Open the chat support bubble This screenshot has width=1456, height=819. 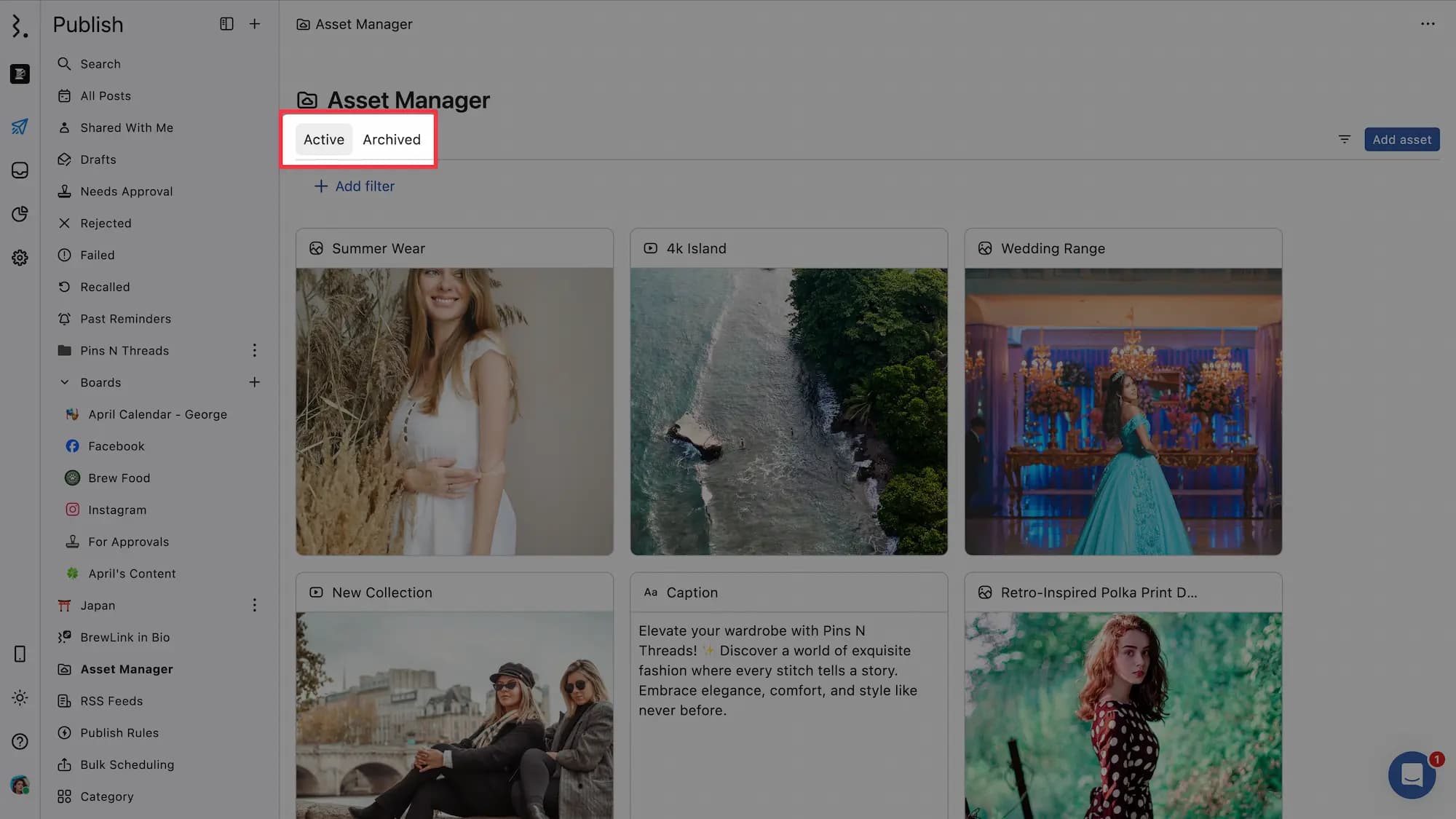pyautogui.click(x=1411, y=775)
